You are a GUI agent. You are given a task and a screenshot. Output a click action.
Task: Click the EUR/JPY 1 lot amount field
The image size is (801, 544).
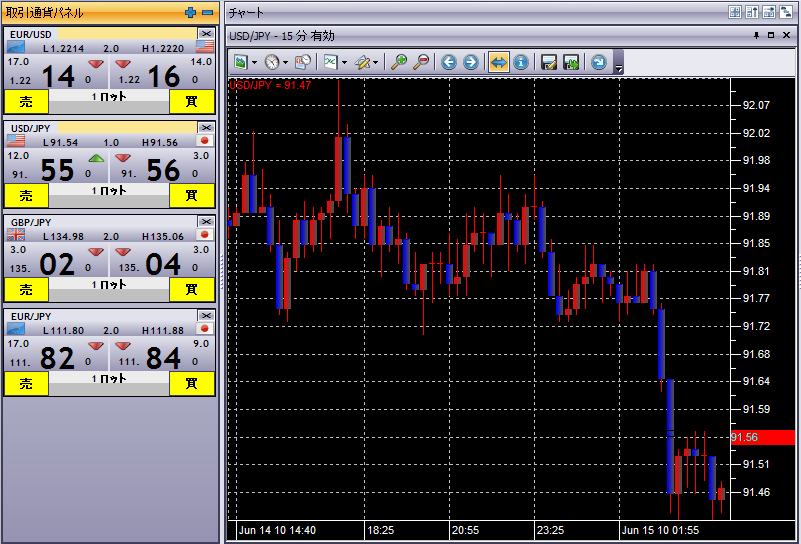[x=109, y=383]
